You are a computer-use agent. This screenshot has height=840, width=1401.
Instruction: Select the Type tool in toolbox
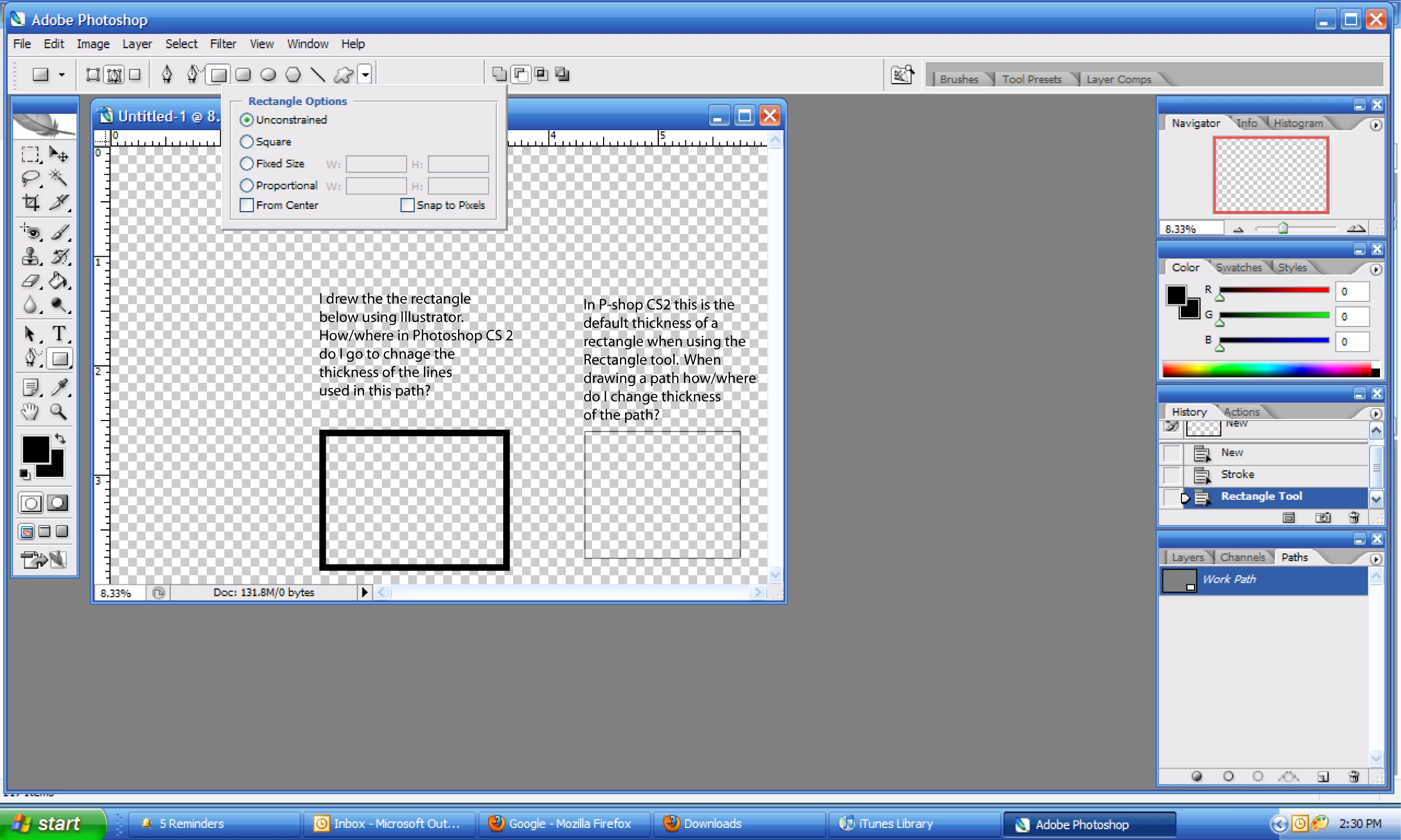pyautogui.click(x=59, y=333)
